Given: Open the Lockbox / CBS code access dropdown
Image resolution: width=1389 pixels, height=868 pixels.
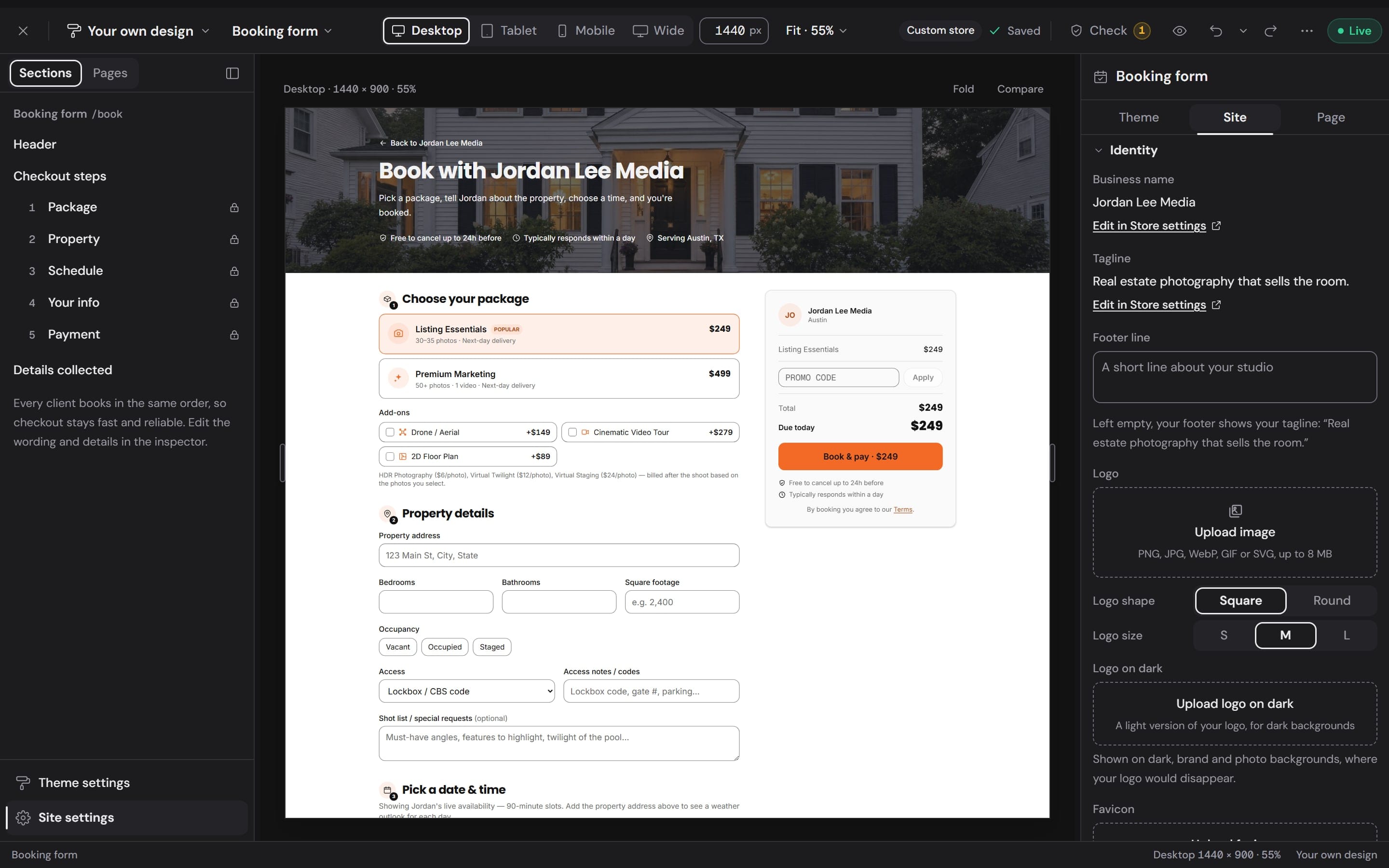Looking at the screenshot, I should pyautogui.click(x=467, y=691).
